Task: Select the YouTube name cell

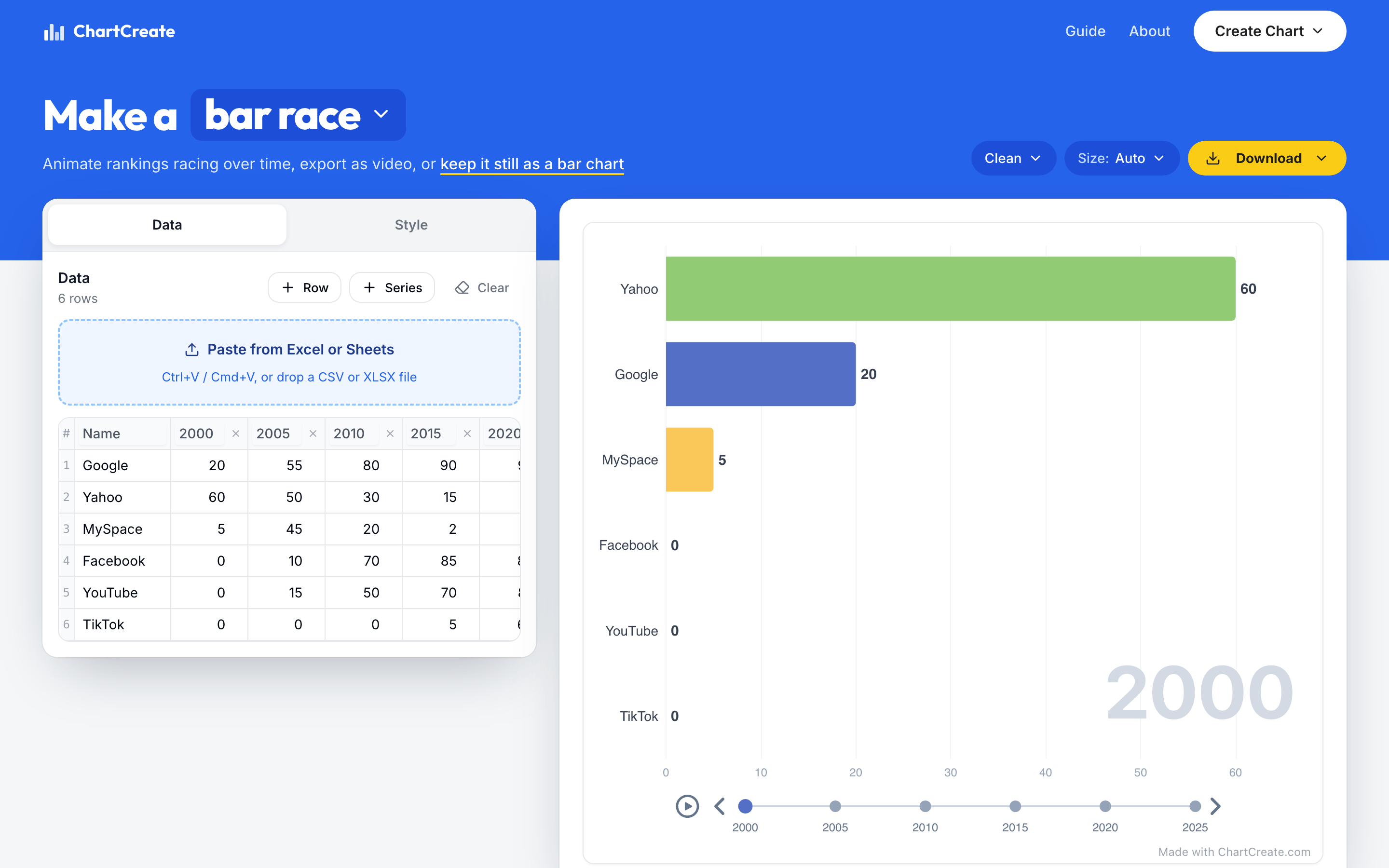Action: pos(122,593)
